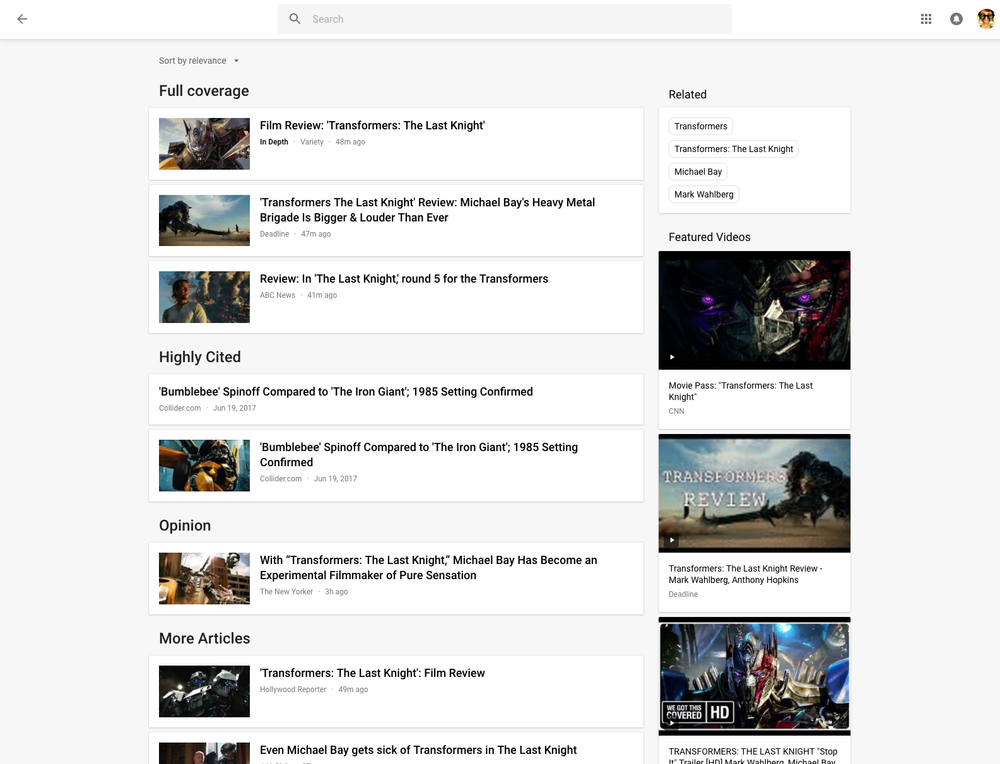The image size is (1000, 764).
Task: Toggle the Transformers topic chip
Action: click(700, 126)
